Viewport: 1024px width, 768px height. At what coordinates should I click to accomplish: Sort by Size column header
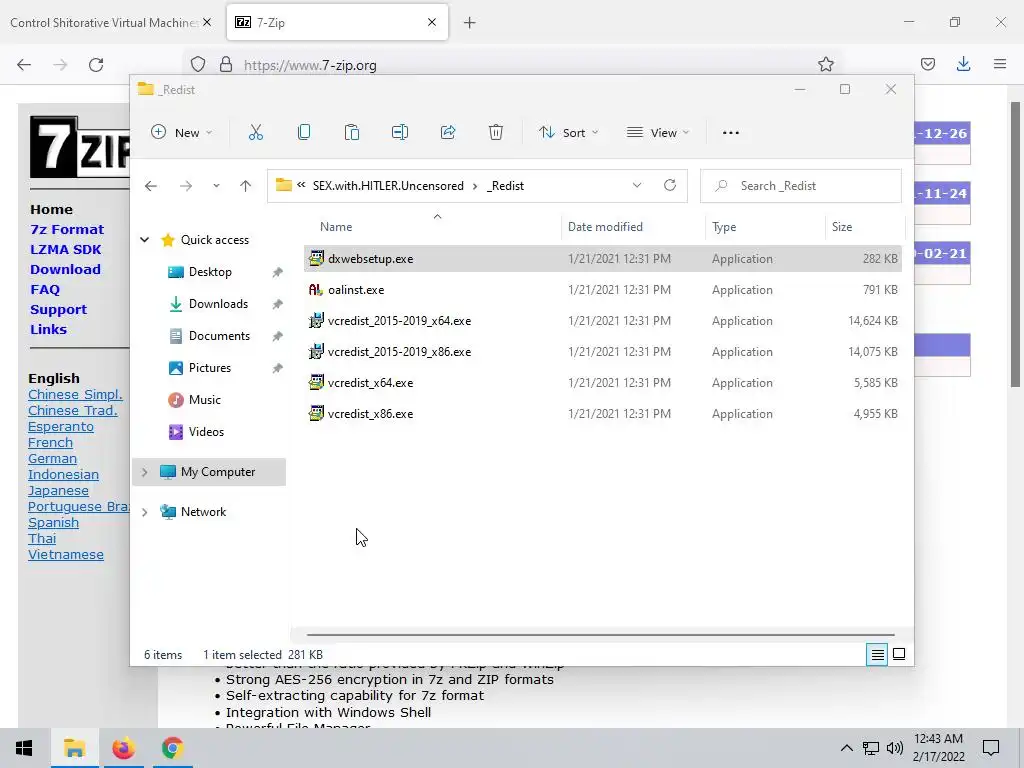842,227
